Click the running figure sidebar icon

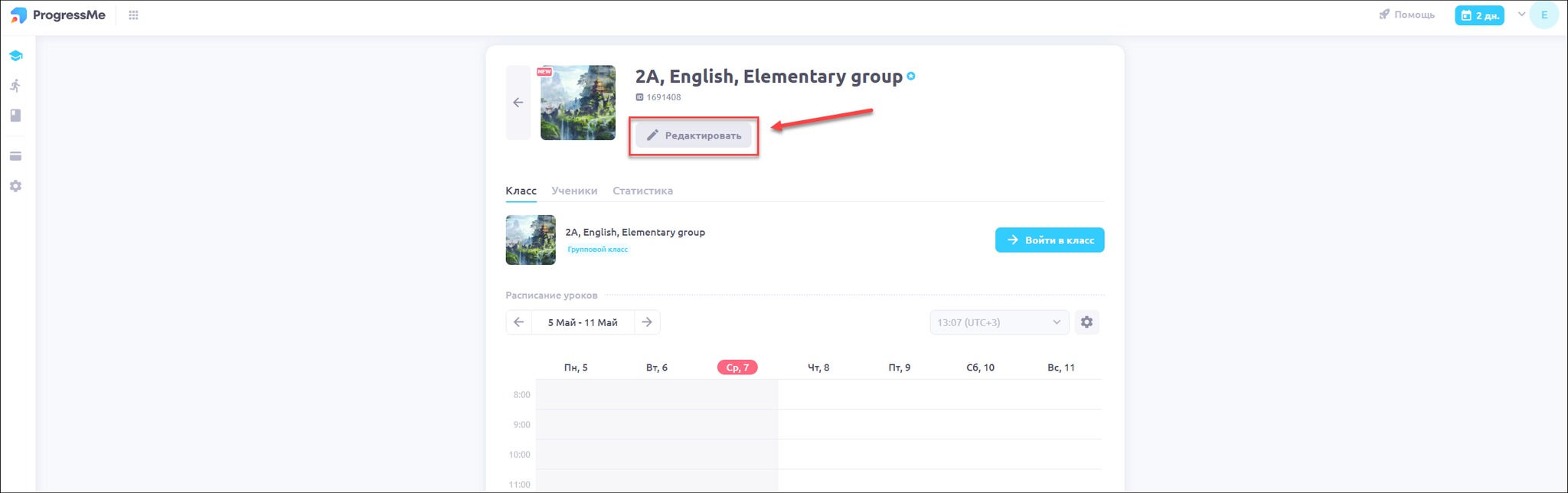point(15,86)
